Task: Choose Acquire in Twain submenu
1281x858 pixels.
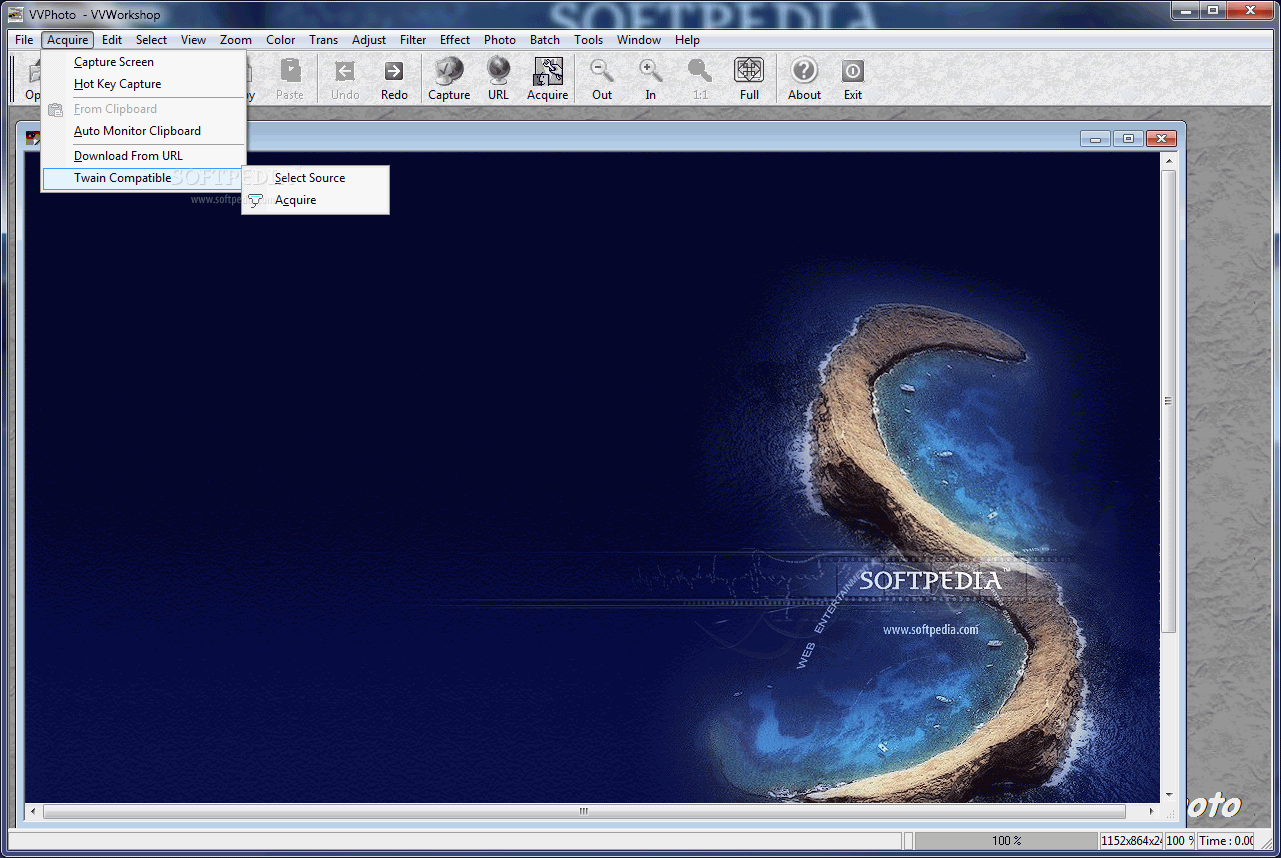Action: (315, 200)
